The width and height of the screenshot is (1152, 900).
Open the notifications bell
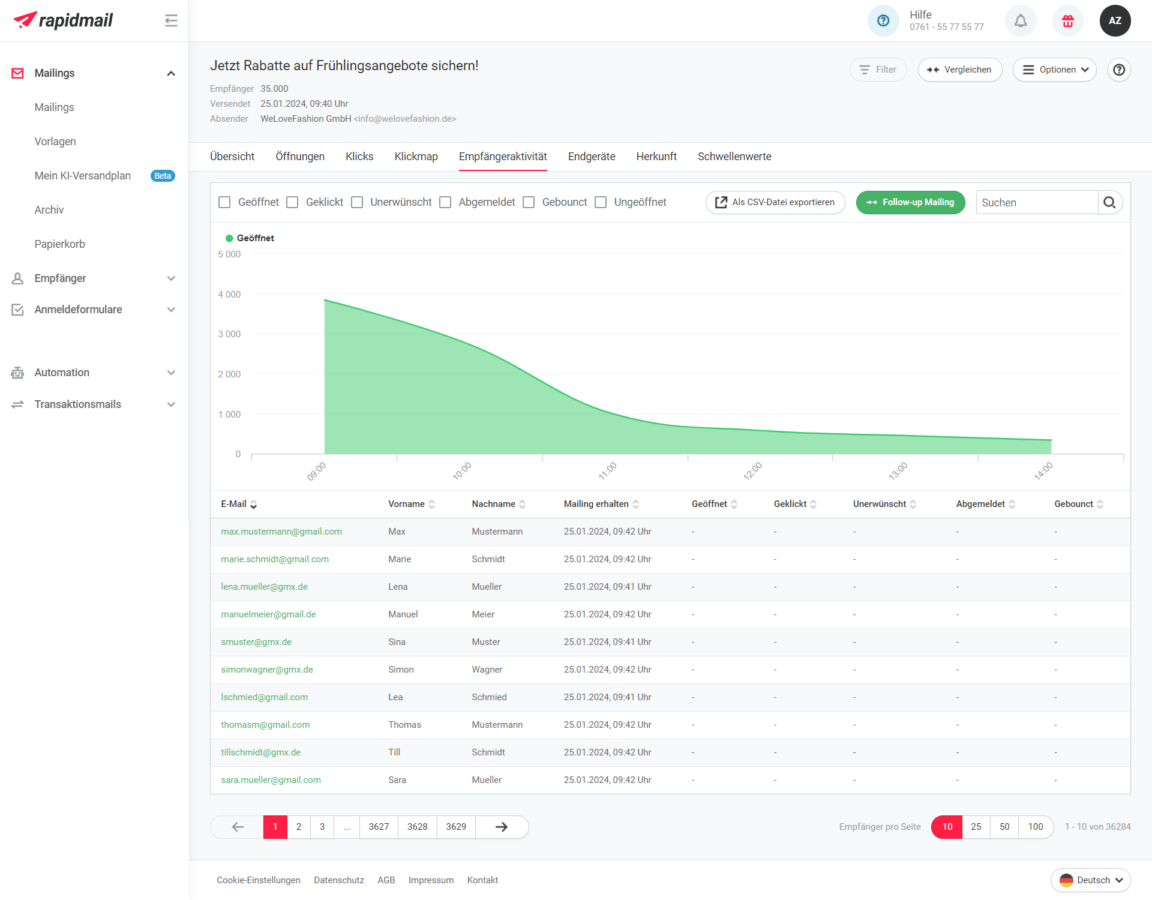pyautogui.click(x=1020, y=20)
